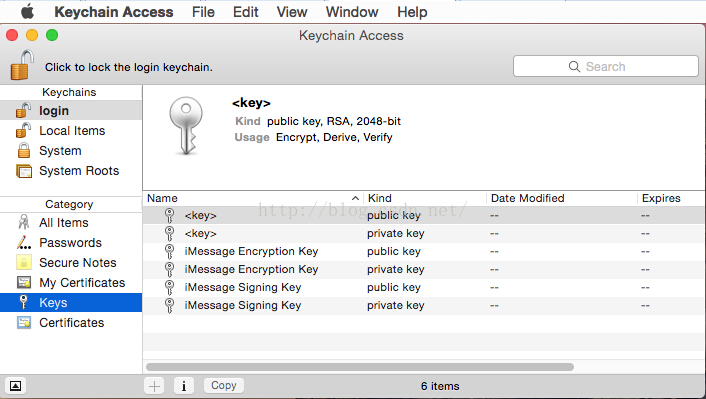706x399 pixels.
Task: Open the Window menu
Action: [352, 12]
